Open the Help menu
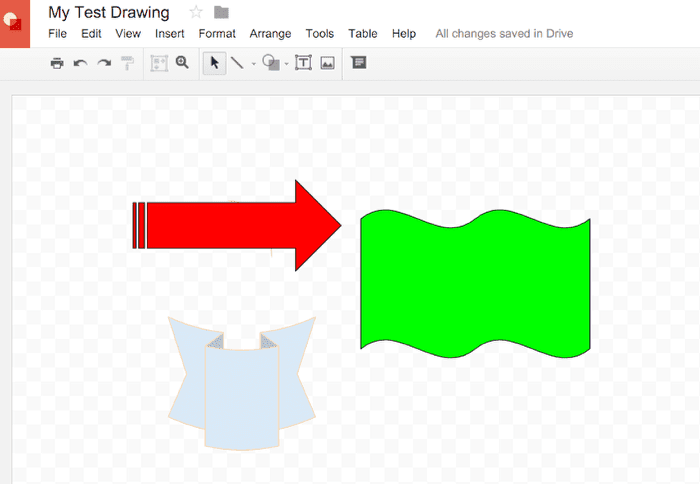Screen dimensions: 700x484 pyautogui.click(x=404, y=33)
